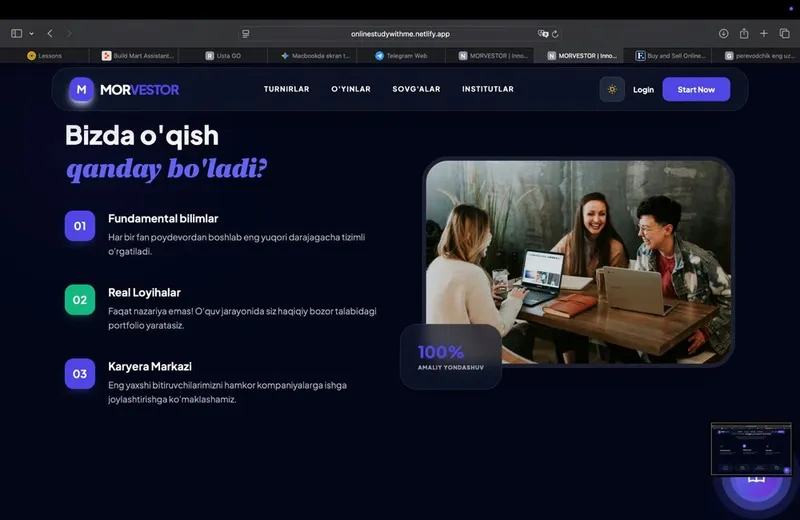Click the reload page icon

click(555, 34)
